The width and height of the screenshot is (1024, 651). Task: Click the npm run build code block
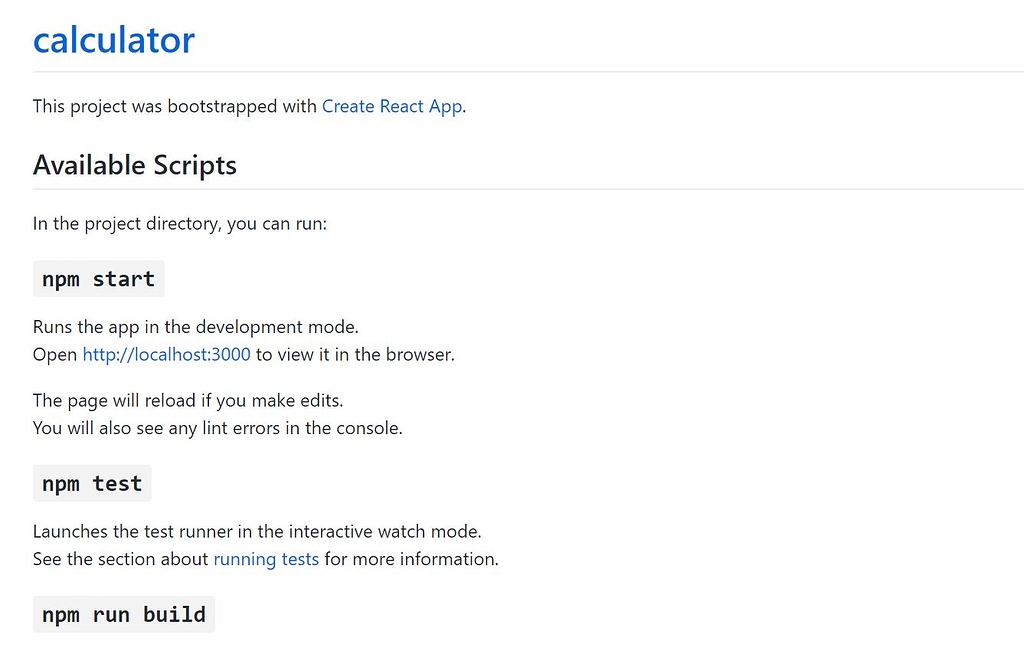[123, 613]
